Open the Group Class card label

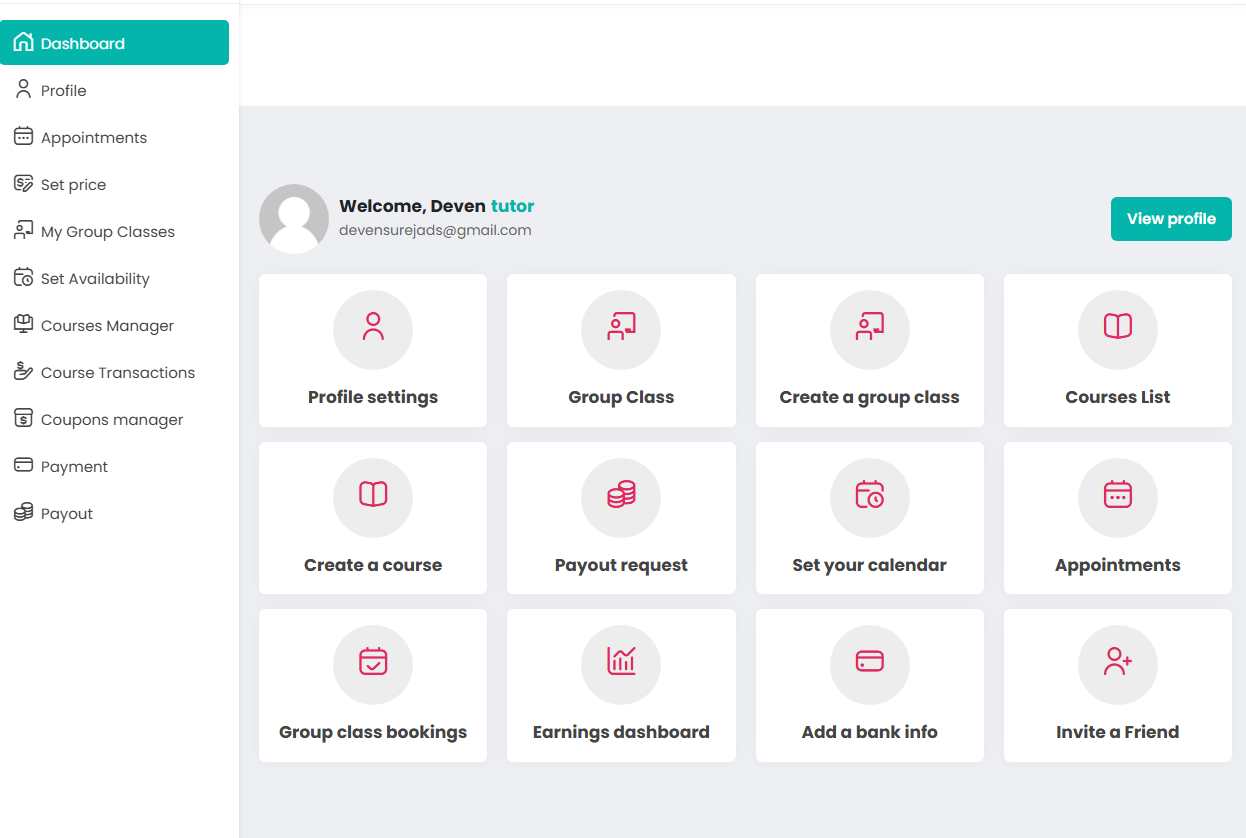(x=621, y=397)
